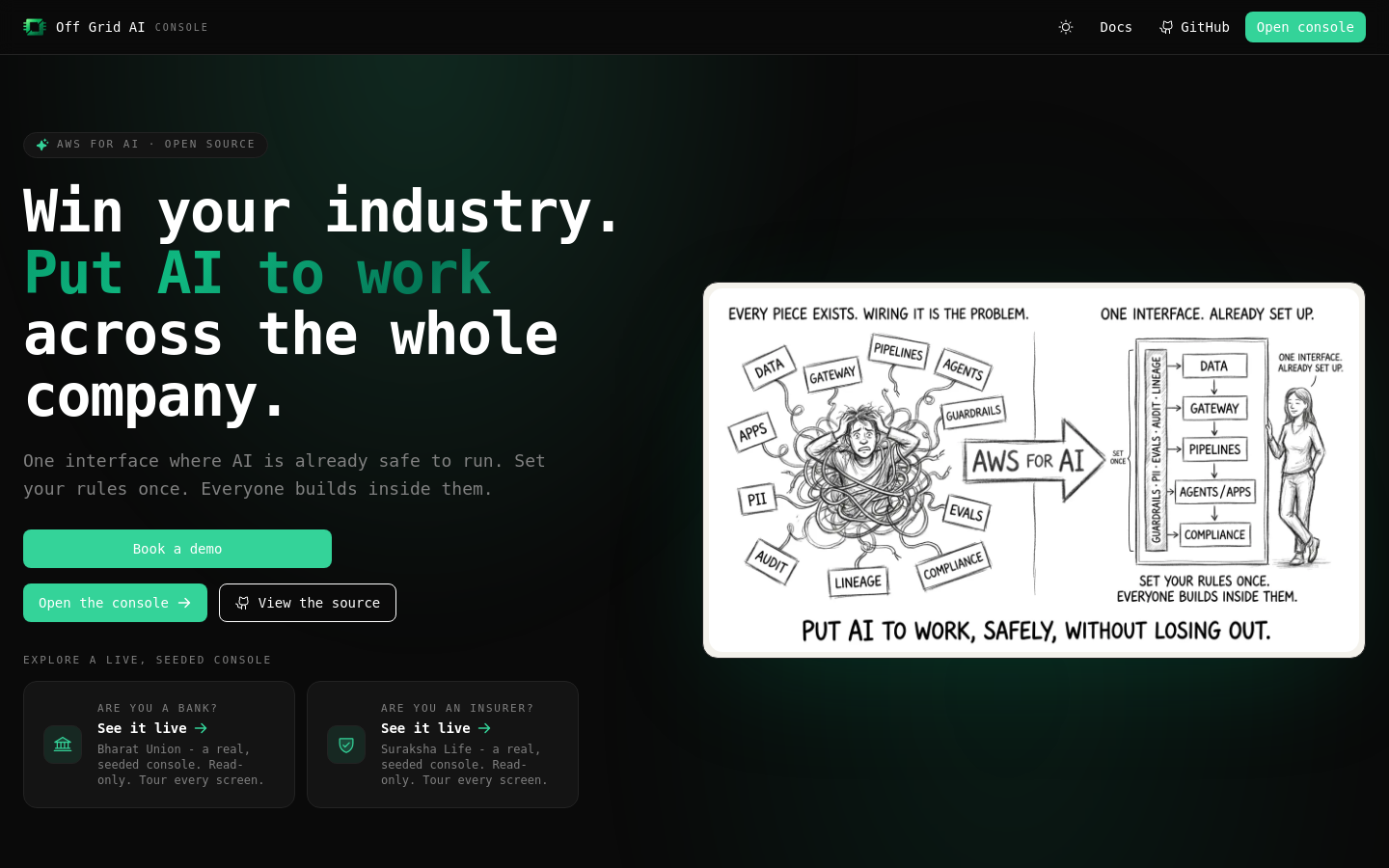
Task: Click the Explore a live, seeded console label
Action: (x=148, y=660)
